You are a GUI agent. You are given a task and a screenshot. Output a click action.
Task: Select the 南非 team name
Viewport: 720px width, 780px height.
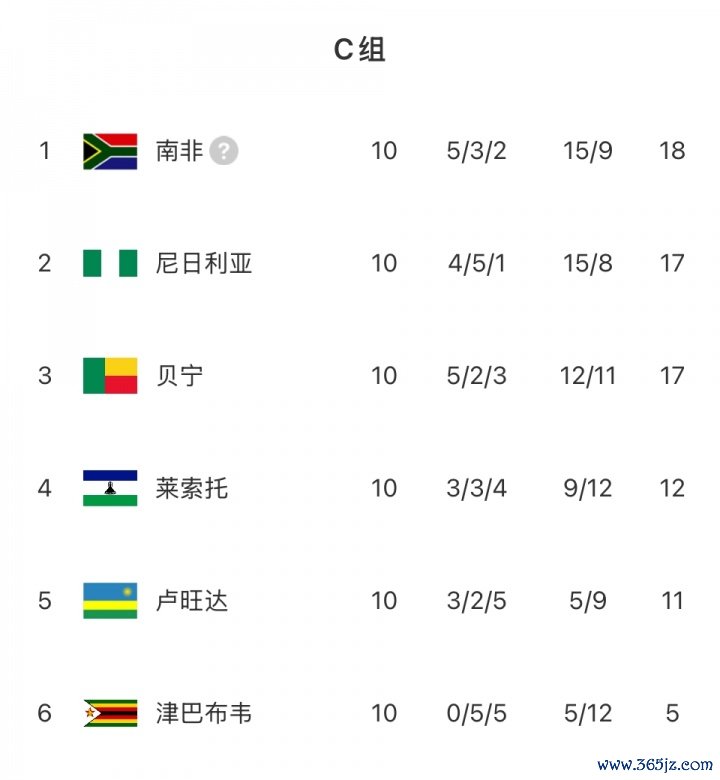[x=180, y=151]
